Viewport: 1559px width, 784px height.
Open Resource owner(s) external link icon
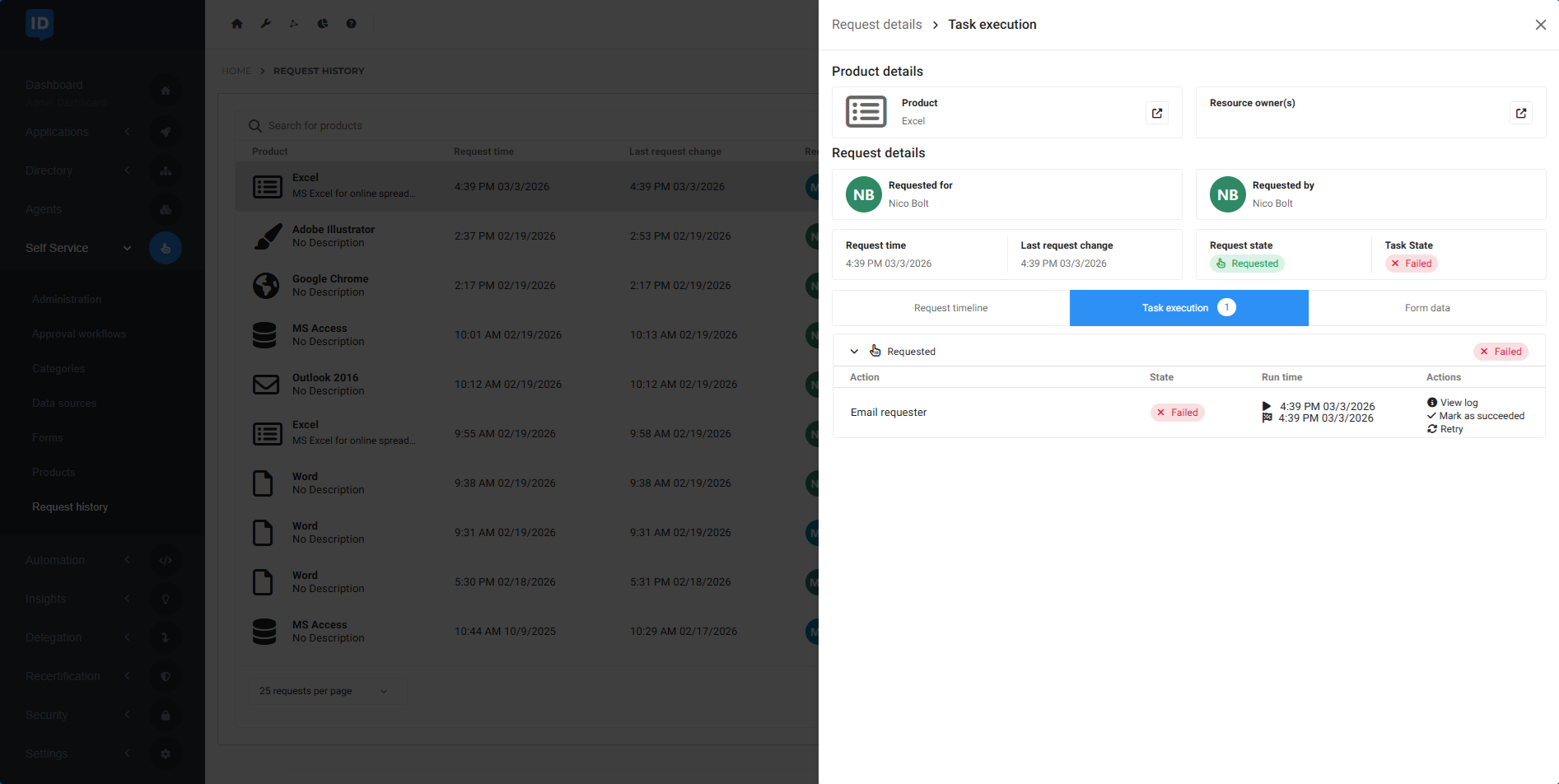(1520, 113)
